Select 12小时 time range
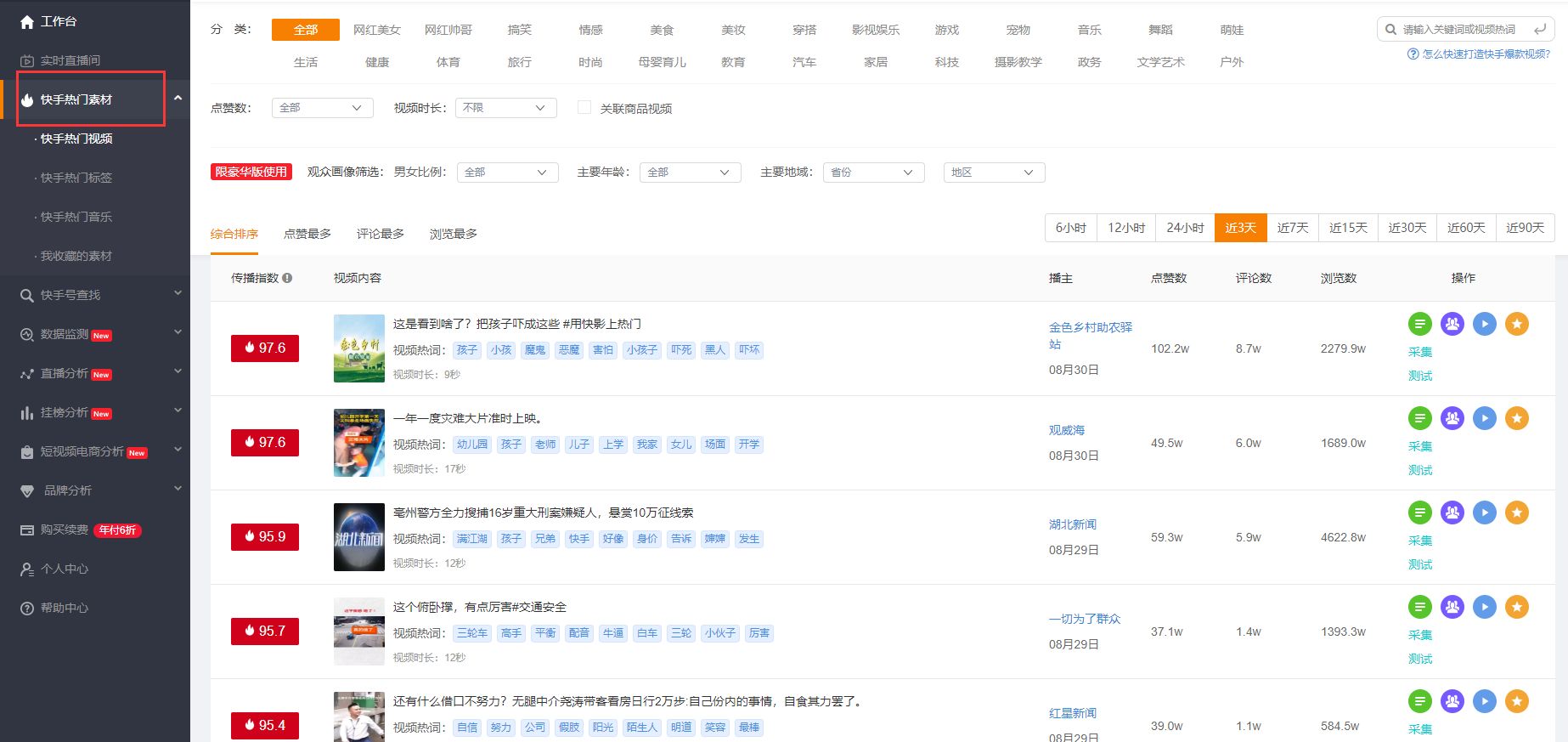 click(x=1126, y=228)
